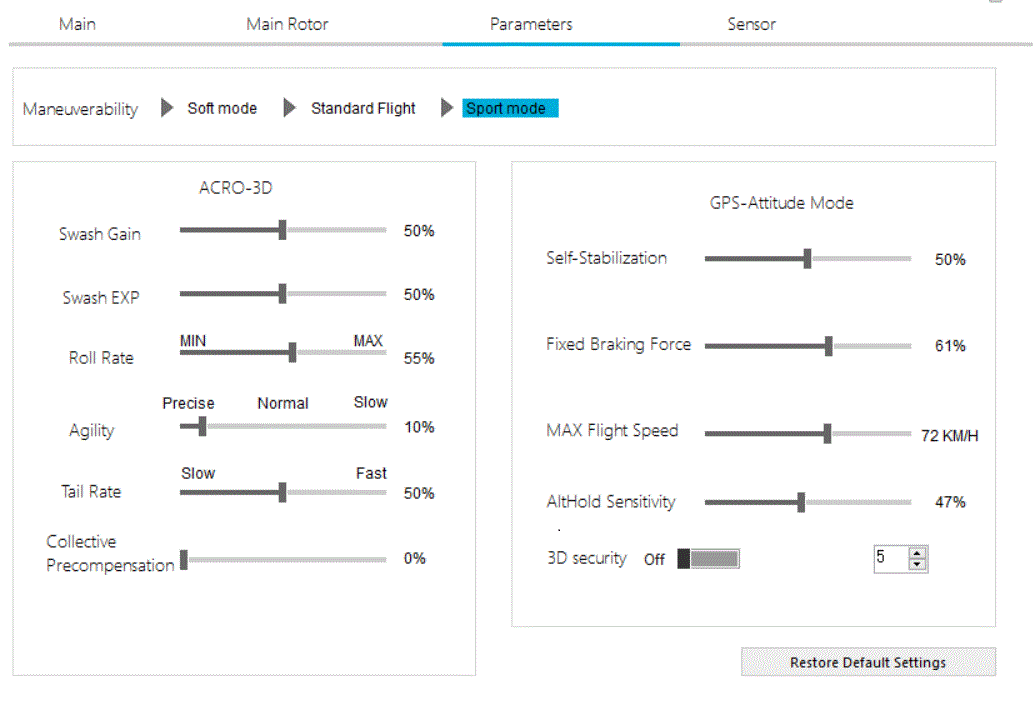The image size is (1033, 701).
Task: Choose the highlighted Sport mode option
Action: click(509, 108)
